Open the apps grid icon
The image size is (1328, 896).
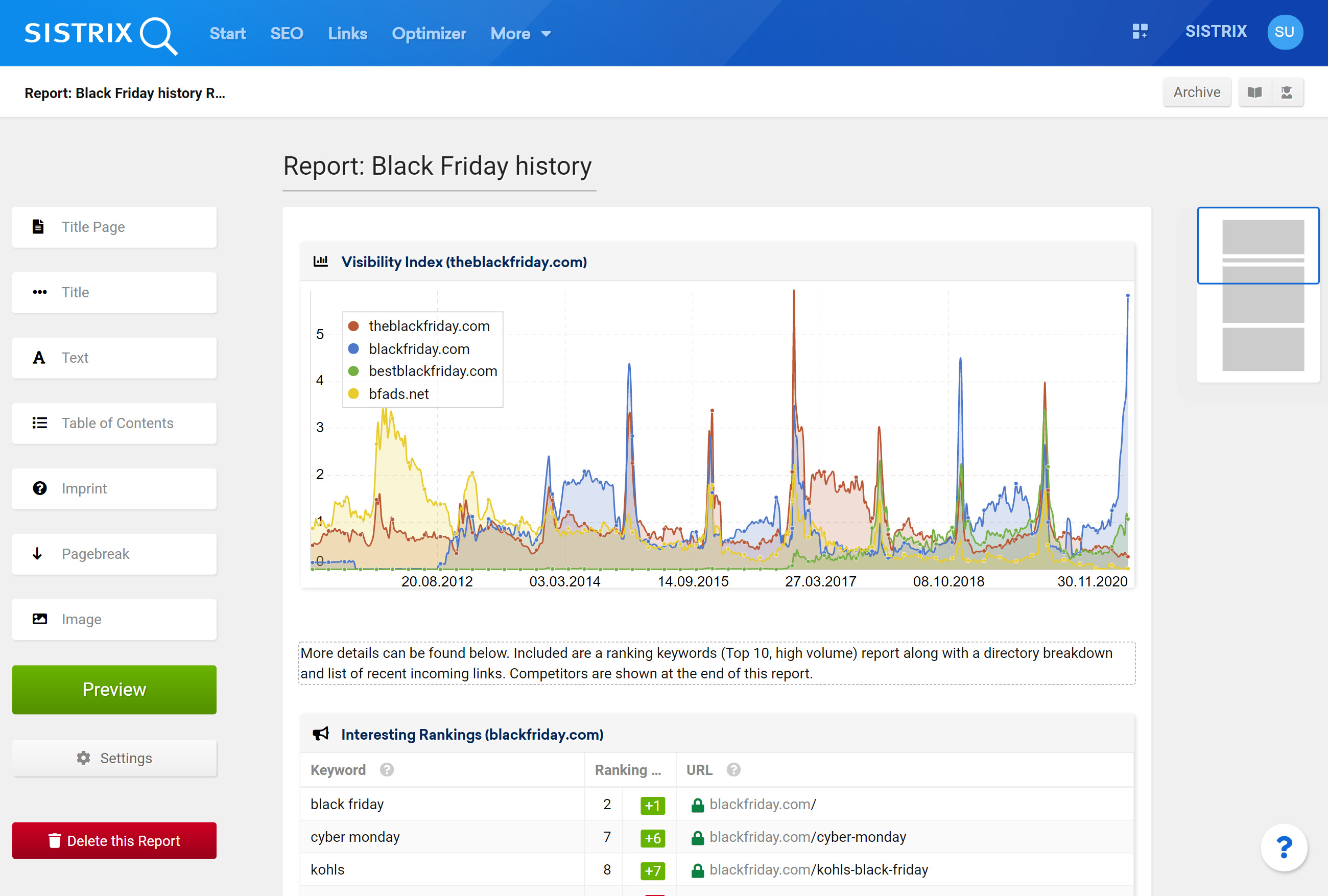click(x=1140, y=32)
